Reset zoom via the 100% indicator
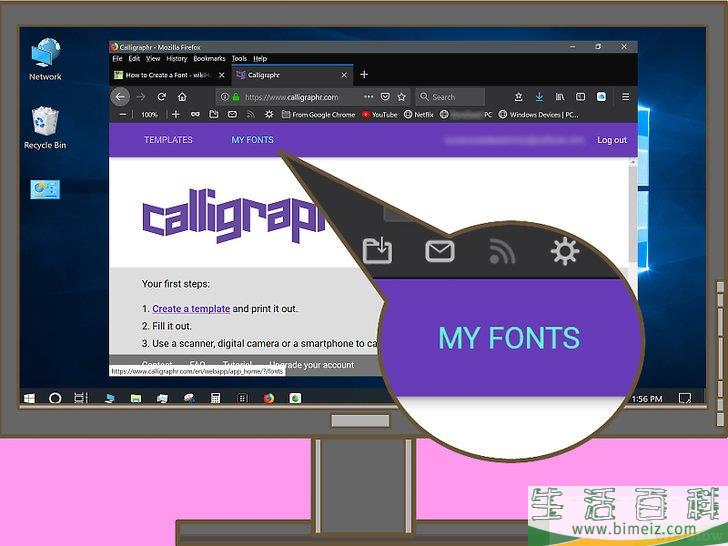The height and width of the screenshot is (546, 728). 149,114
